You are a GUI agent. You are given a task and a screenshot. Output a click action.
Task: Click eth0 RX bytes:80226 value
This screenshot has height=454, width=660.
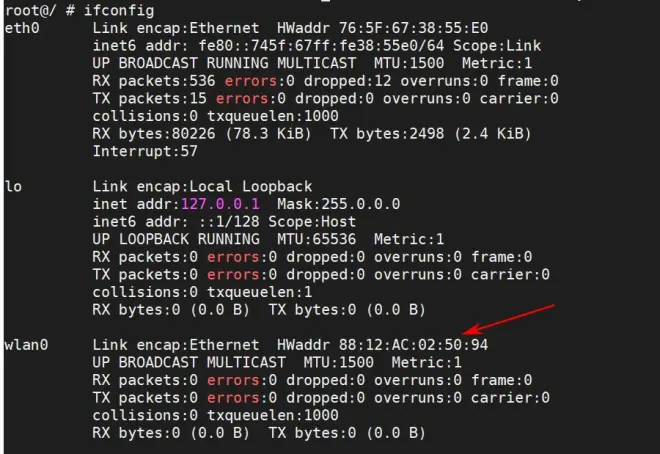point(154,134)
